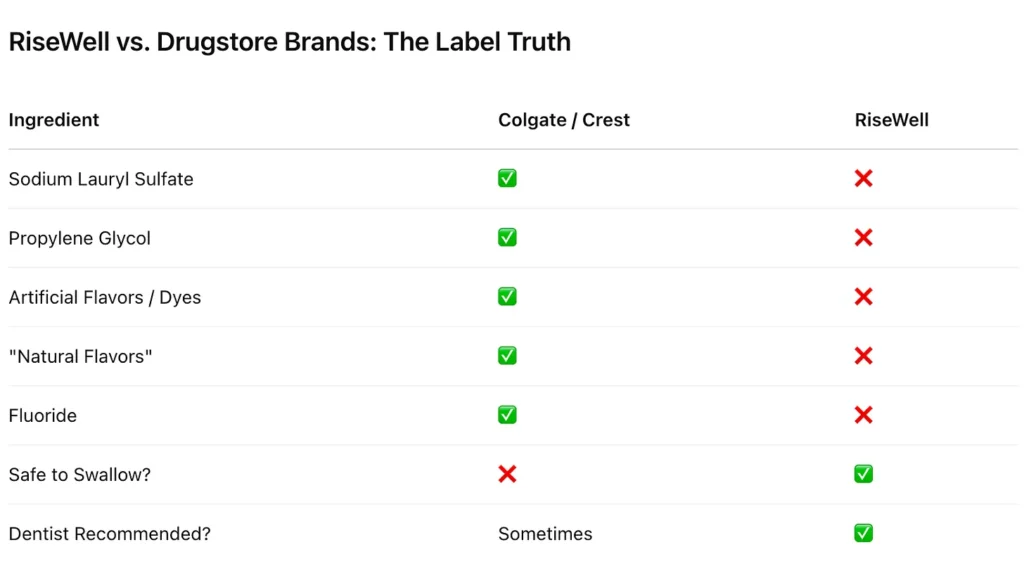Click RiseWell red X for Sodium Lauryl Sulfate
Screen dimensions: 1024x573
(863, 178)
